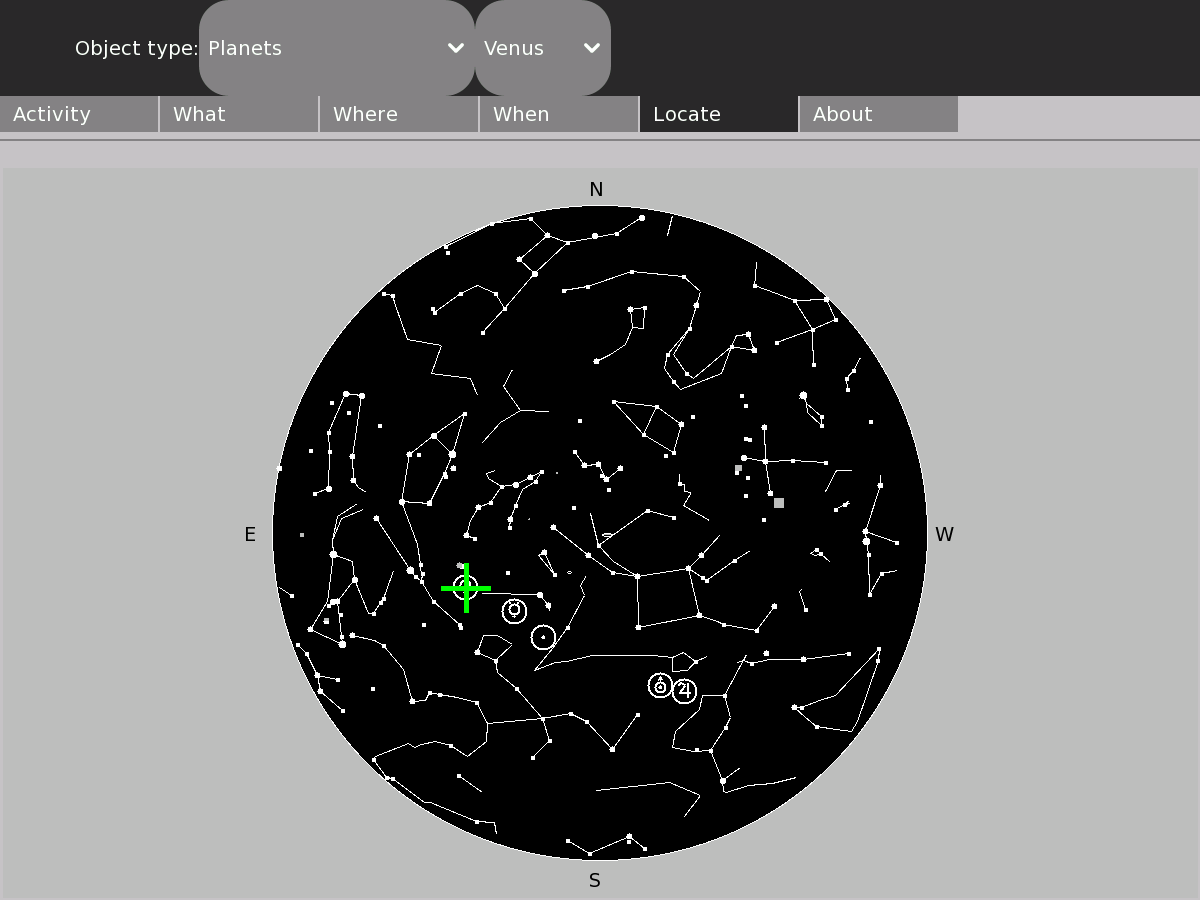Click the S compass label below the chart
This screenshot has height=900, width=1200.
[x=595, y=881]
